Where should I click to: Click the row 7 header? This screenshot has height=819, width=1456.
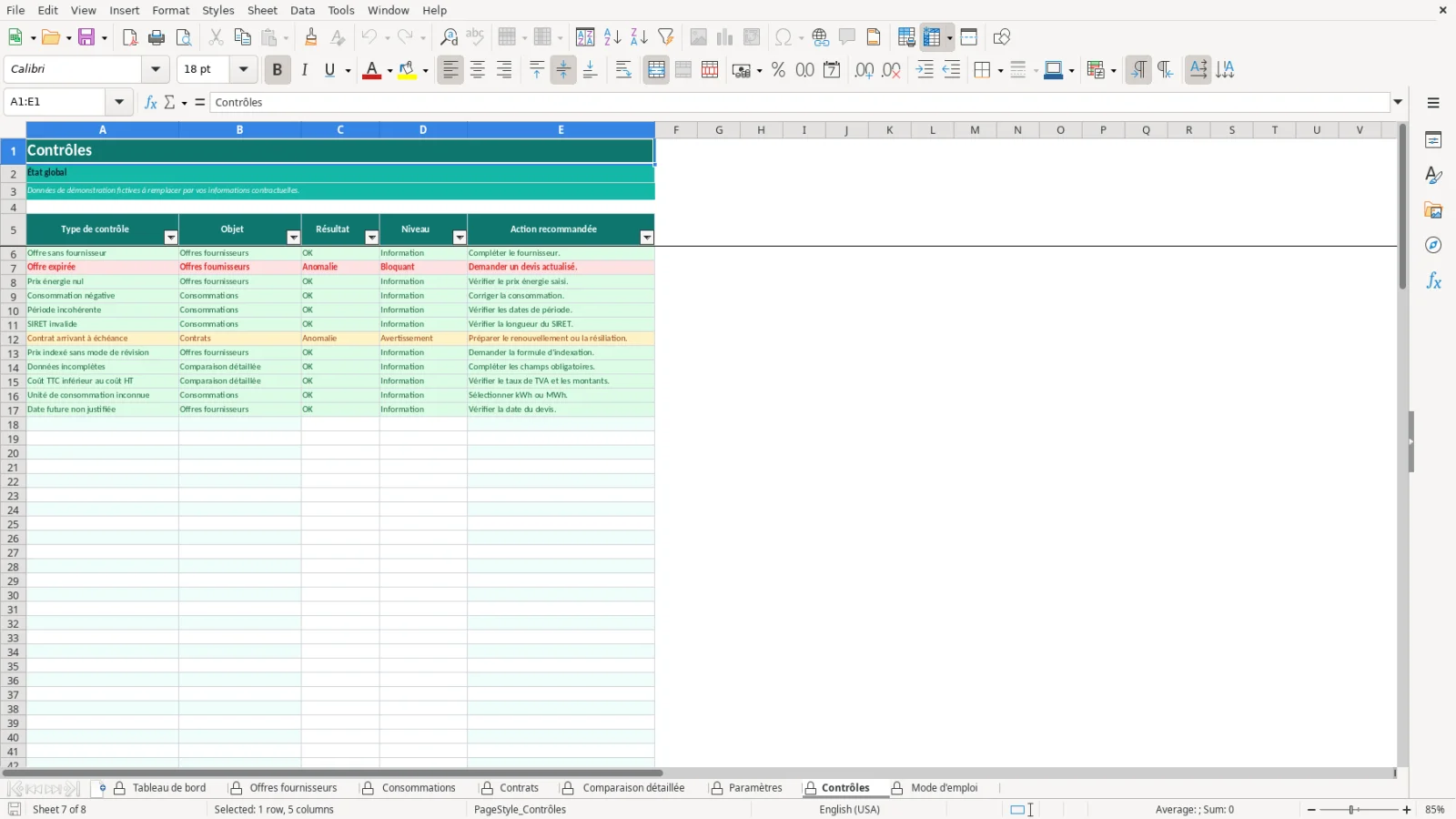(13, 268)
